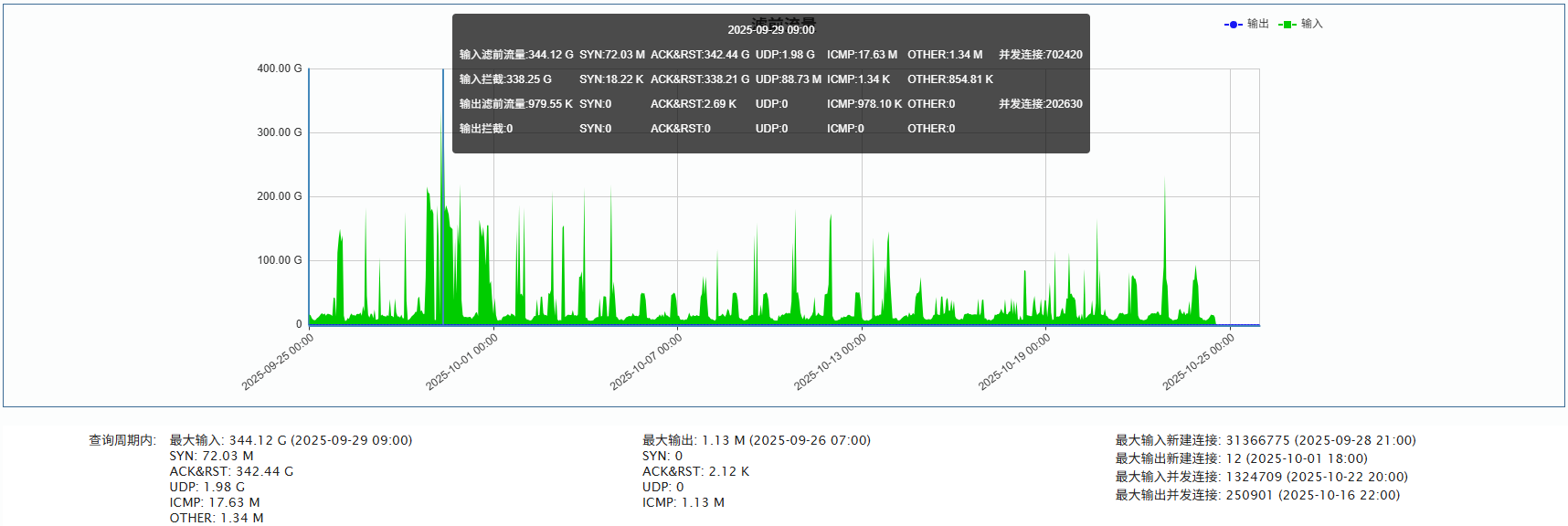The height and width of the screenshot is (526, 1568).
Task: Click the 100.00 G y-axis label
Action: (279, 260)
